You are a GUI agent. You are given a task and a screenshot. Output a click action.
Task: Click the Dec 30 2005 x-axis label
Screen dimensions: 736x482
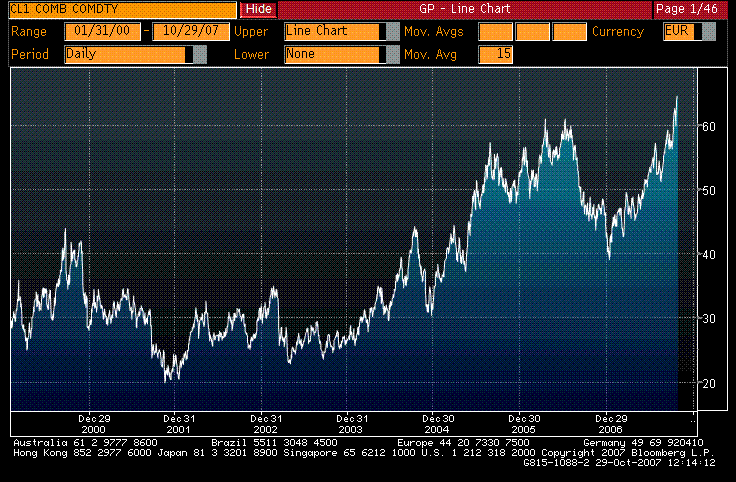tap(524, 424)
